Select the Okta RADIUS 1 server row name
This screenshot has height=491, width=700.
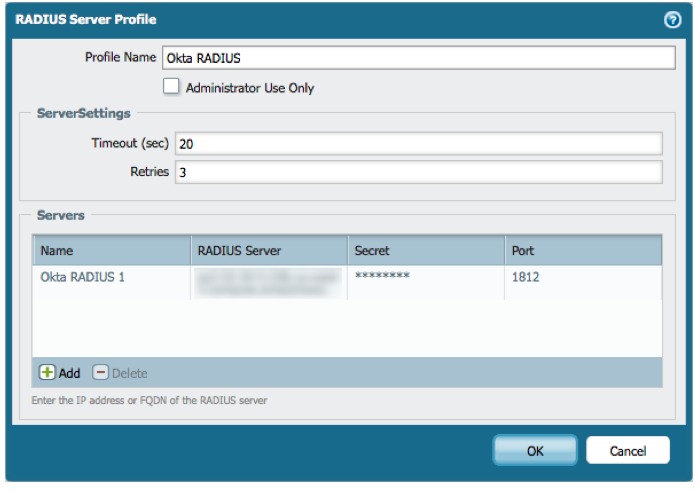click(83, 277)
